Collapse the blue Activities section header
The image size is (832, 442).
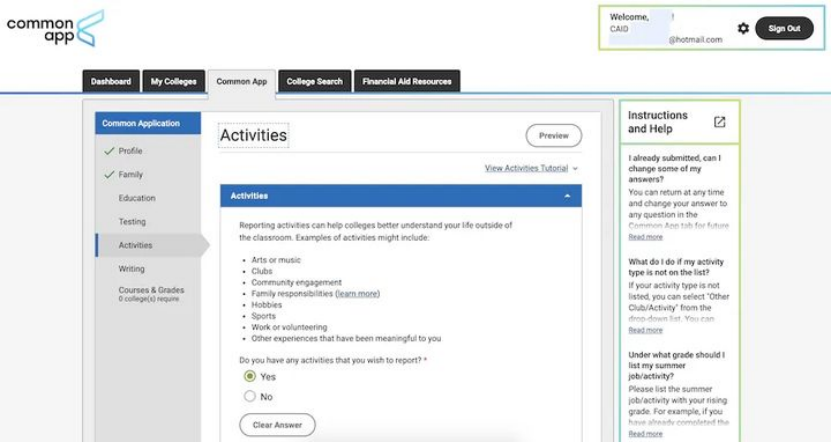pyautogui.click(x=568, y=196)
